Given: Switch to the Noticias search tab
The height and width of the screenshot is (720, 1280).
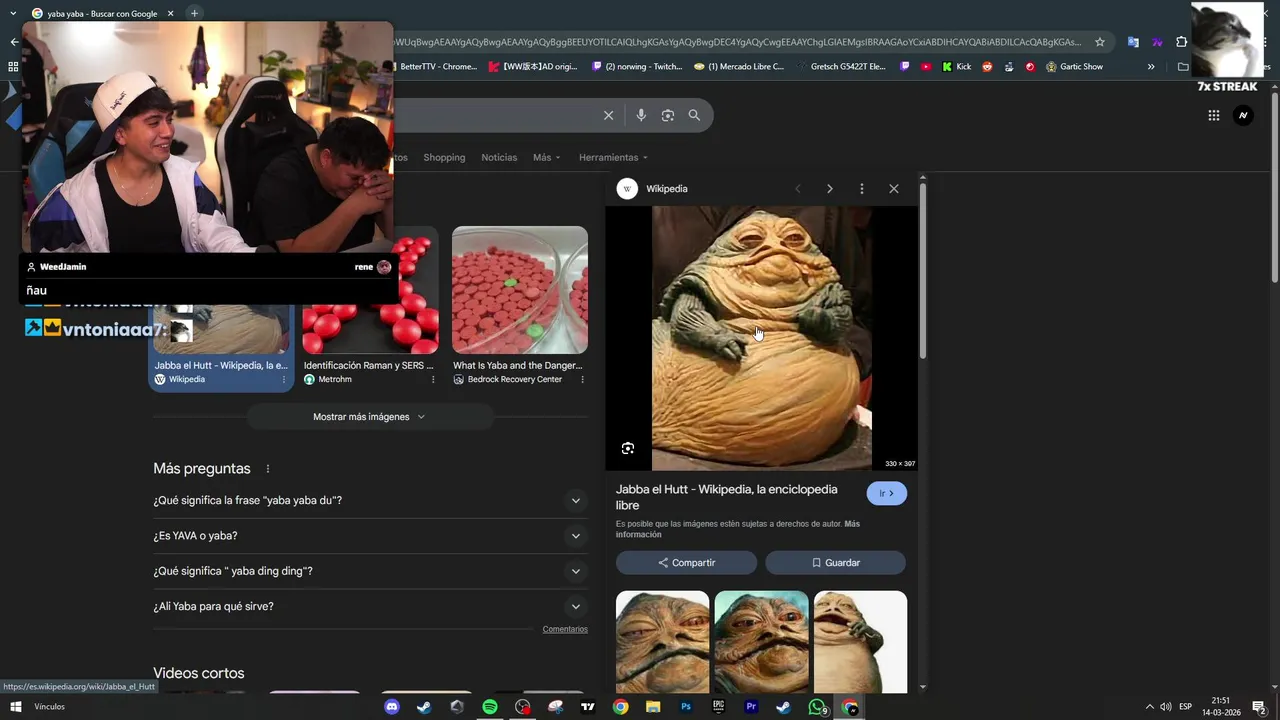Looking at the screenshot, I should click(x=499, y=157).
